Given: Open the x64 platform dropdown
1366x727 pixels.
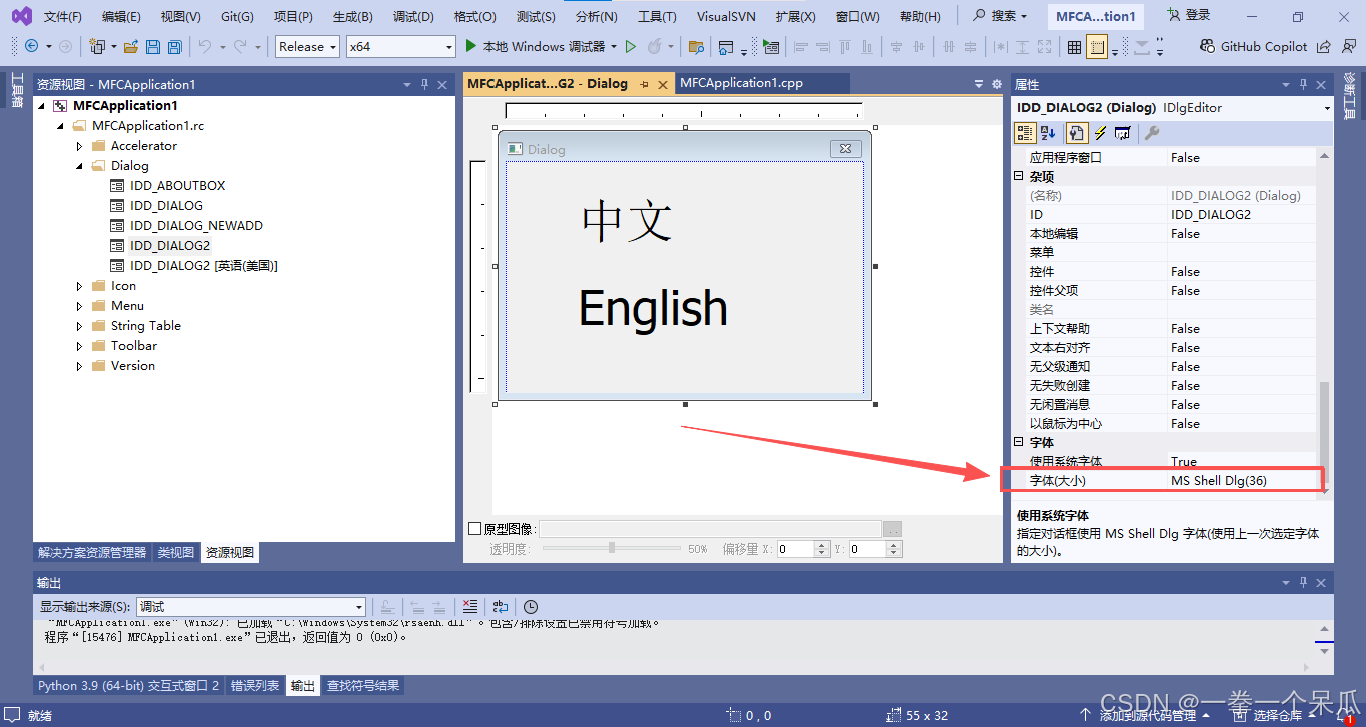Looking at the screenshot, I should pos(401,46).
